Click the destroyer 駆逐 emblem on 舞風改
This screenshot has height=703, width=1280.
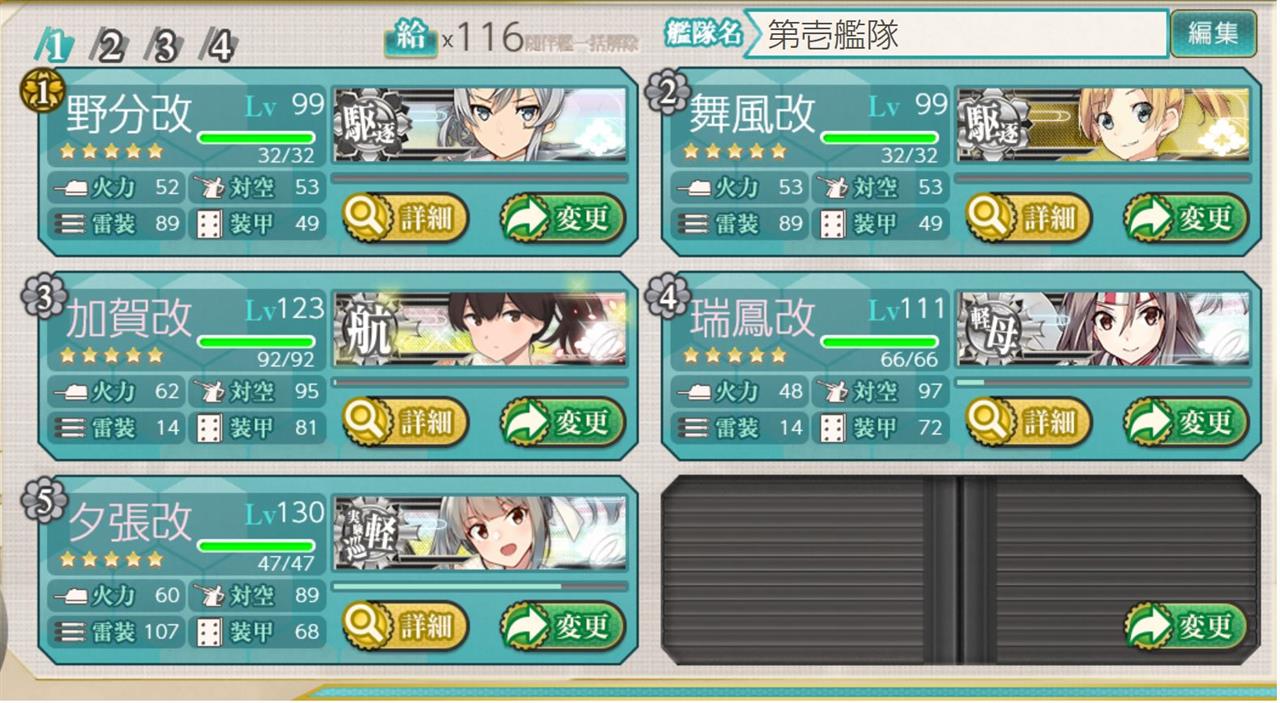[990, 125]
